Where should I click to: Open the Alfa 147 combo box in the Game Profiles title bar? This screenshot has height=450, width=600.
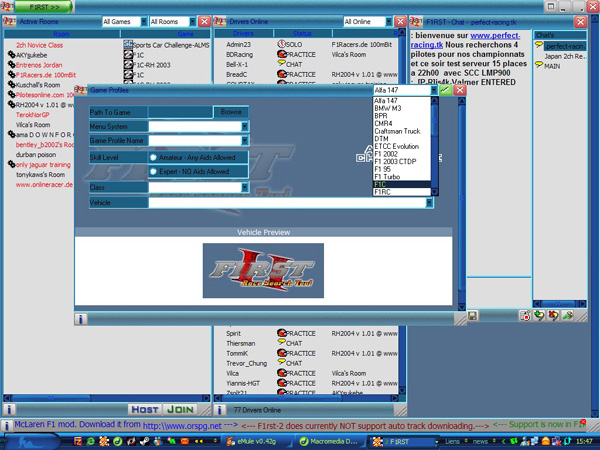434,90
